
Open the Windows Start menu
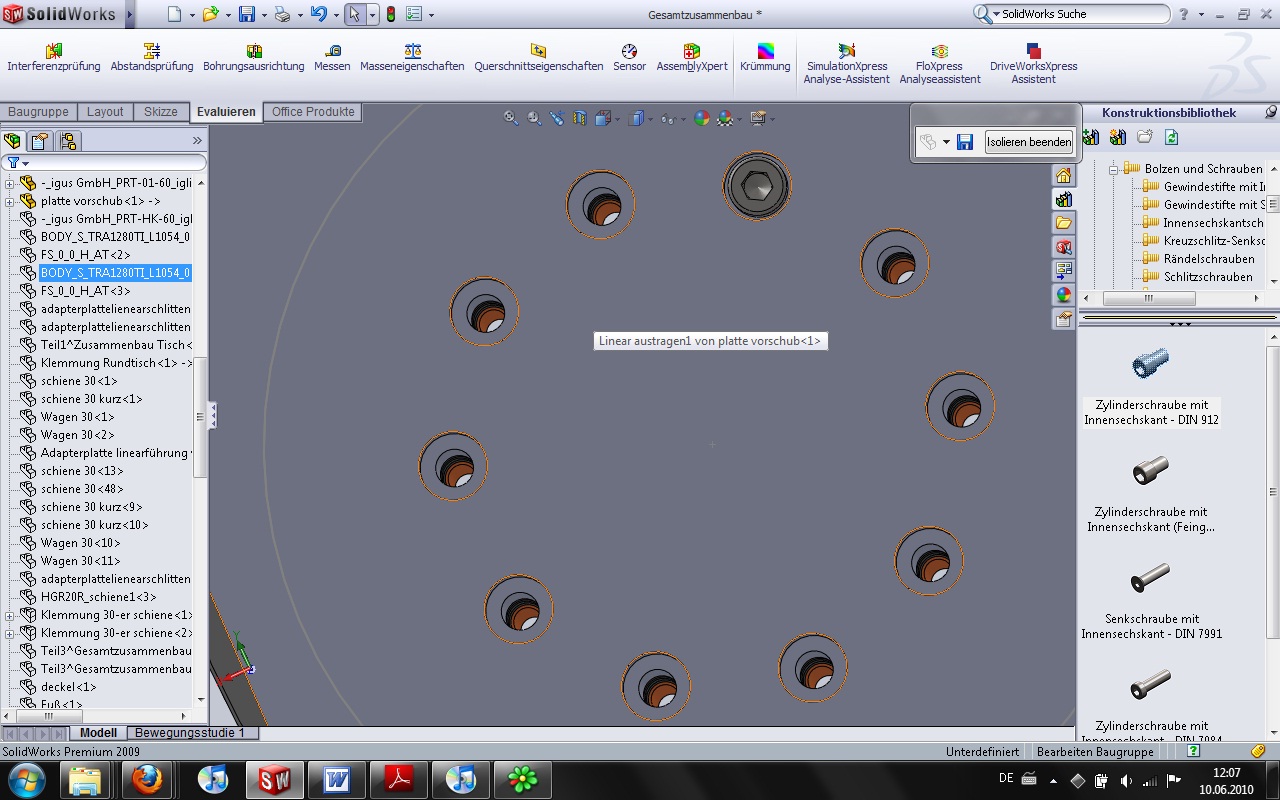coord(25,779)
